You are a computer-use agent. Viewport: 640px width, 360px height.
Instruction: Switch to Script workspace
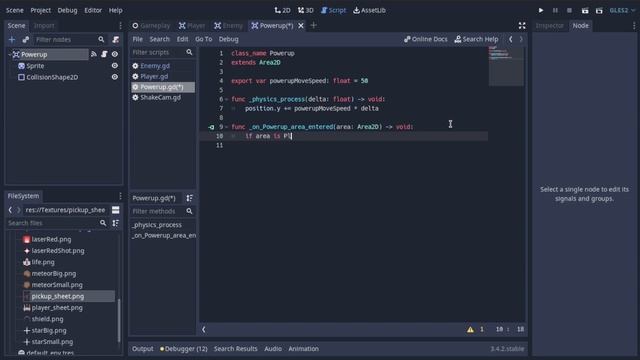[333, 10]
